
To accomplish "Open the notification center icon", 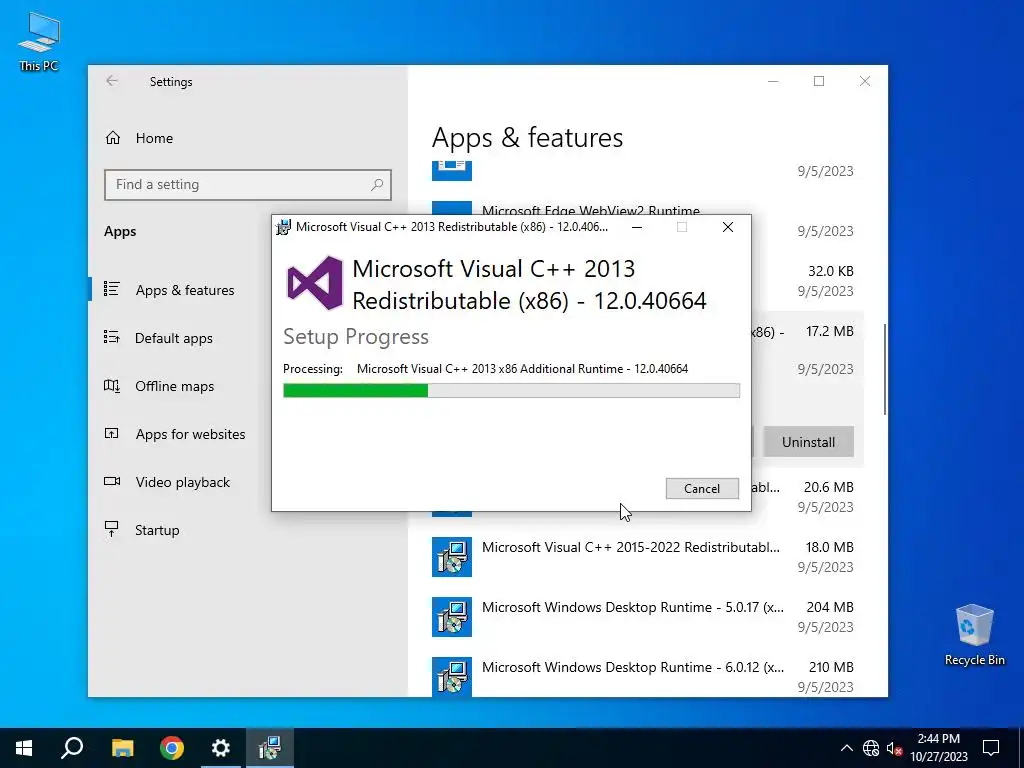I will 991,748.
